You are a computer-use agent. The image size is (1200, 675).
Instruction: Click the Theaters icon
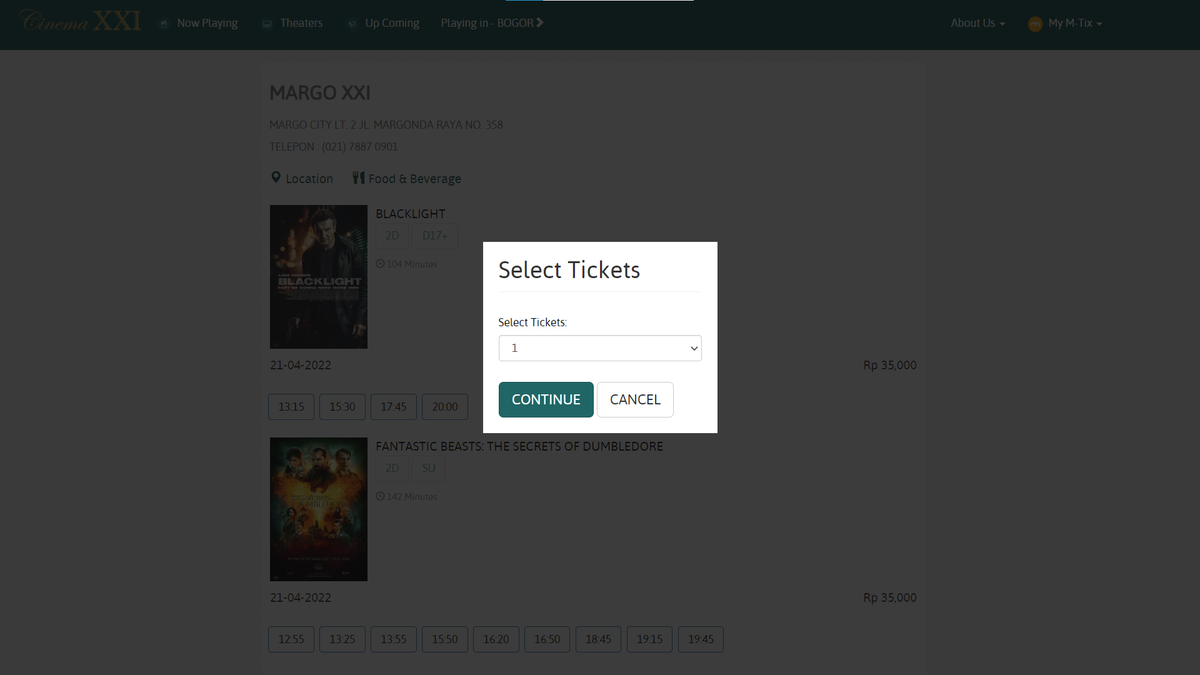tap(267, 24)
